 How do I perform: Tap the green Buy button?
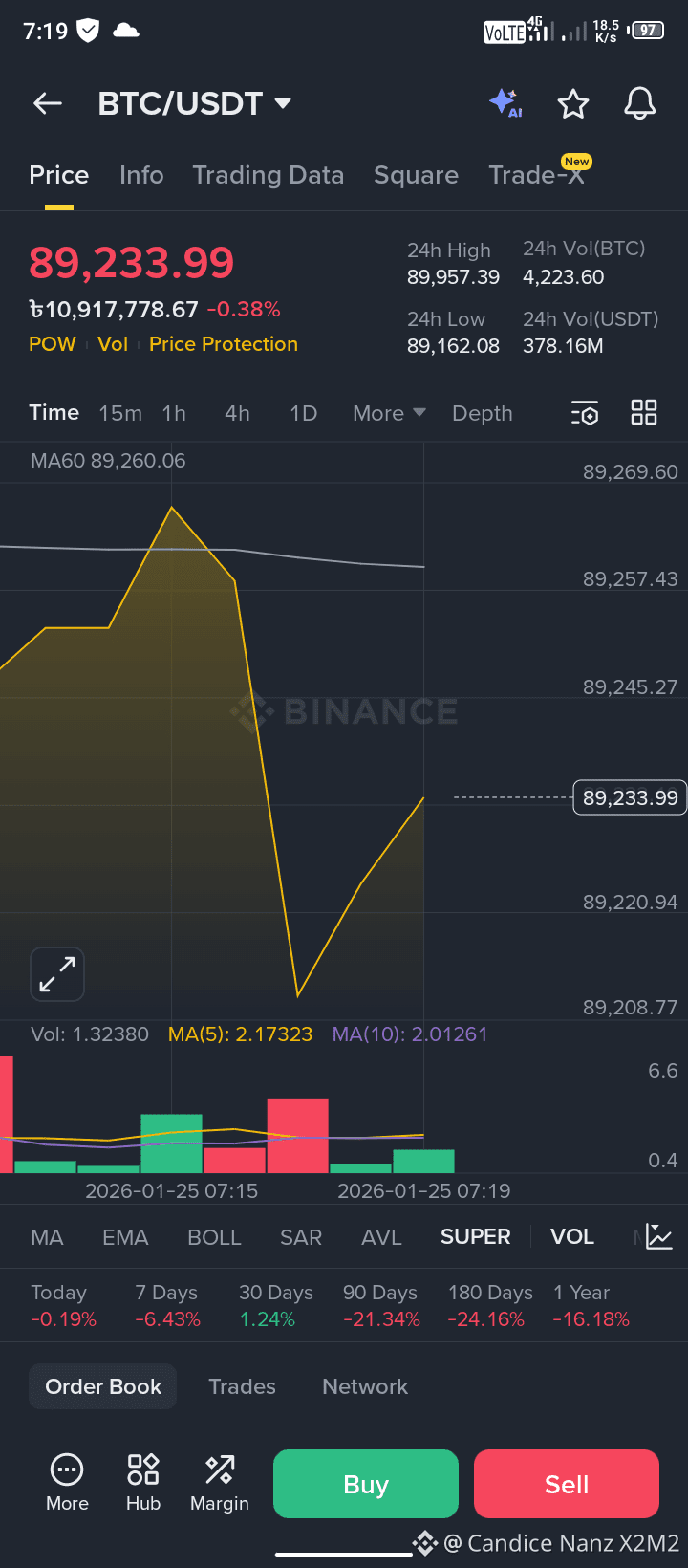(366, 1484)
